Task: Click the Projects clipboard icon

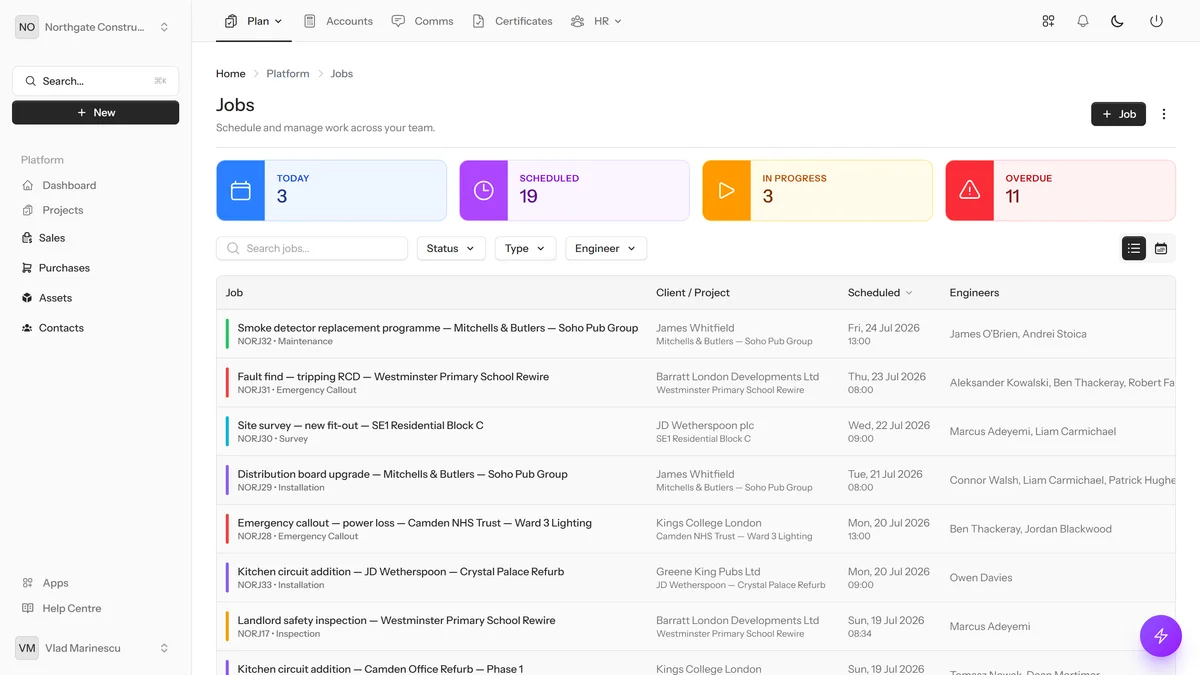Action: (27, 210)
